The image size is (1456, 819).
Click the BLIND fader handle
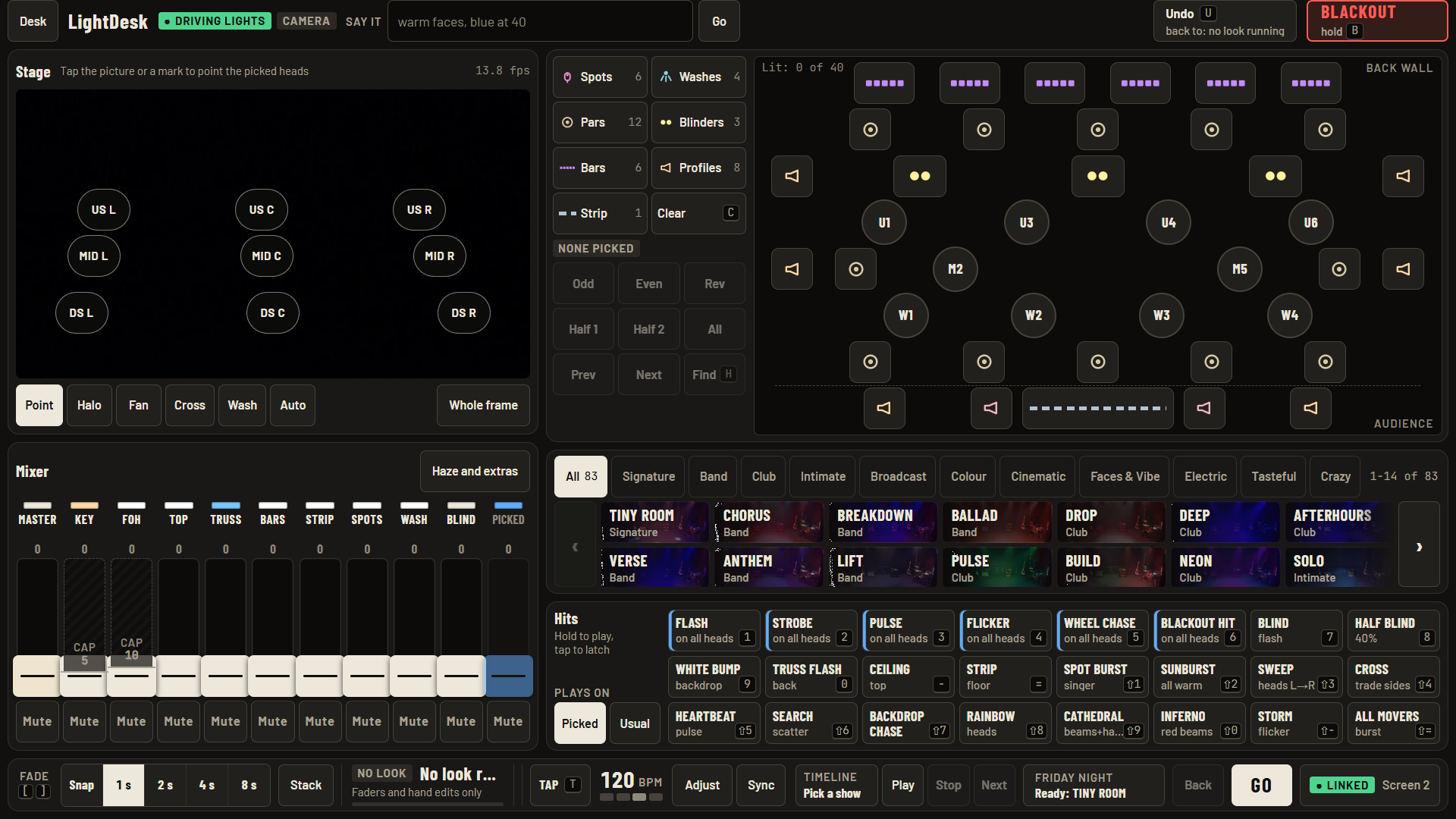coord(461,676)
